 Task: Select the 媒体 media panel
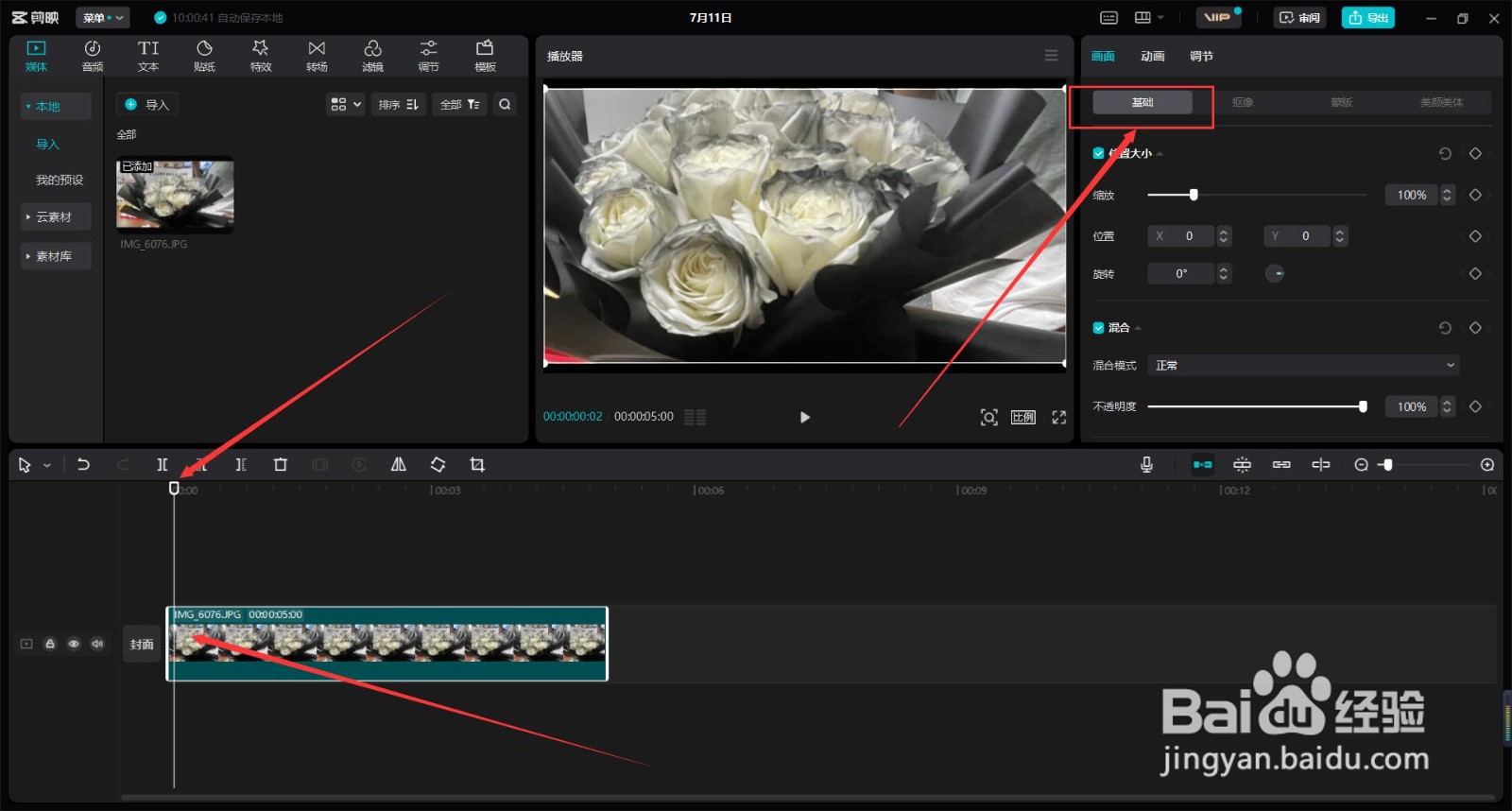36,56
